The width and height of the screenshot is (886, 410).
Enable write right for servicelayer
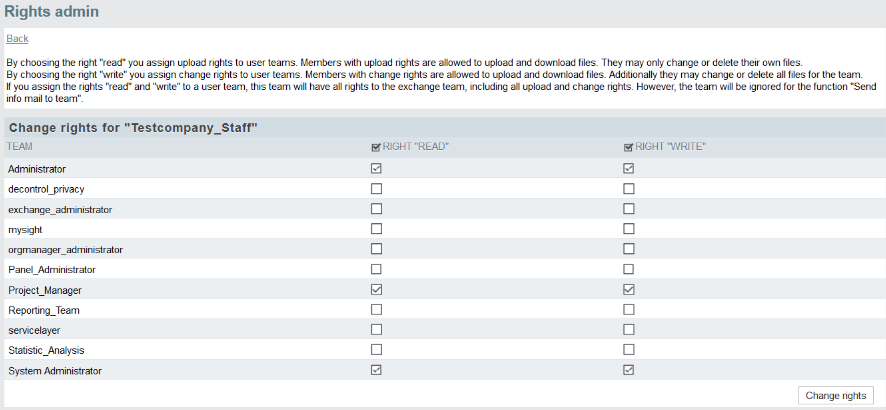click(628, 330)
